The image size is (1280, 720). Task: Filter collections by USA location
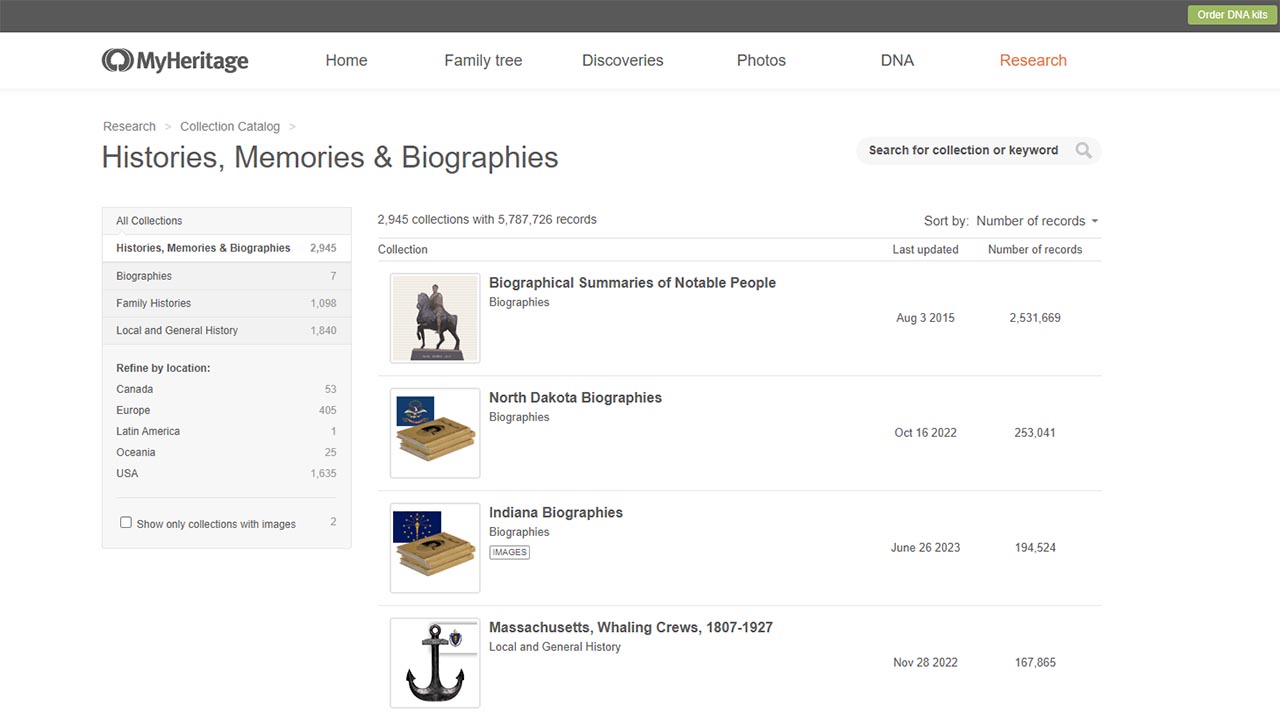pos(127,472)
